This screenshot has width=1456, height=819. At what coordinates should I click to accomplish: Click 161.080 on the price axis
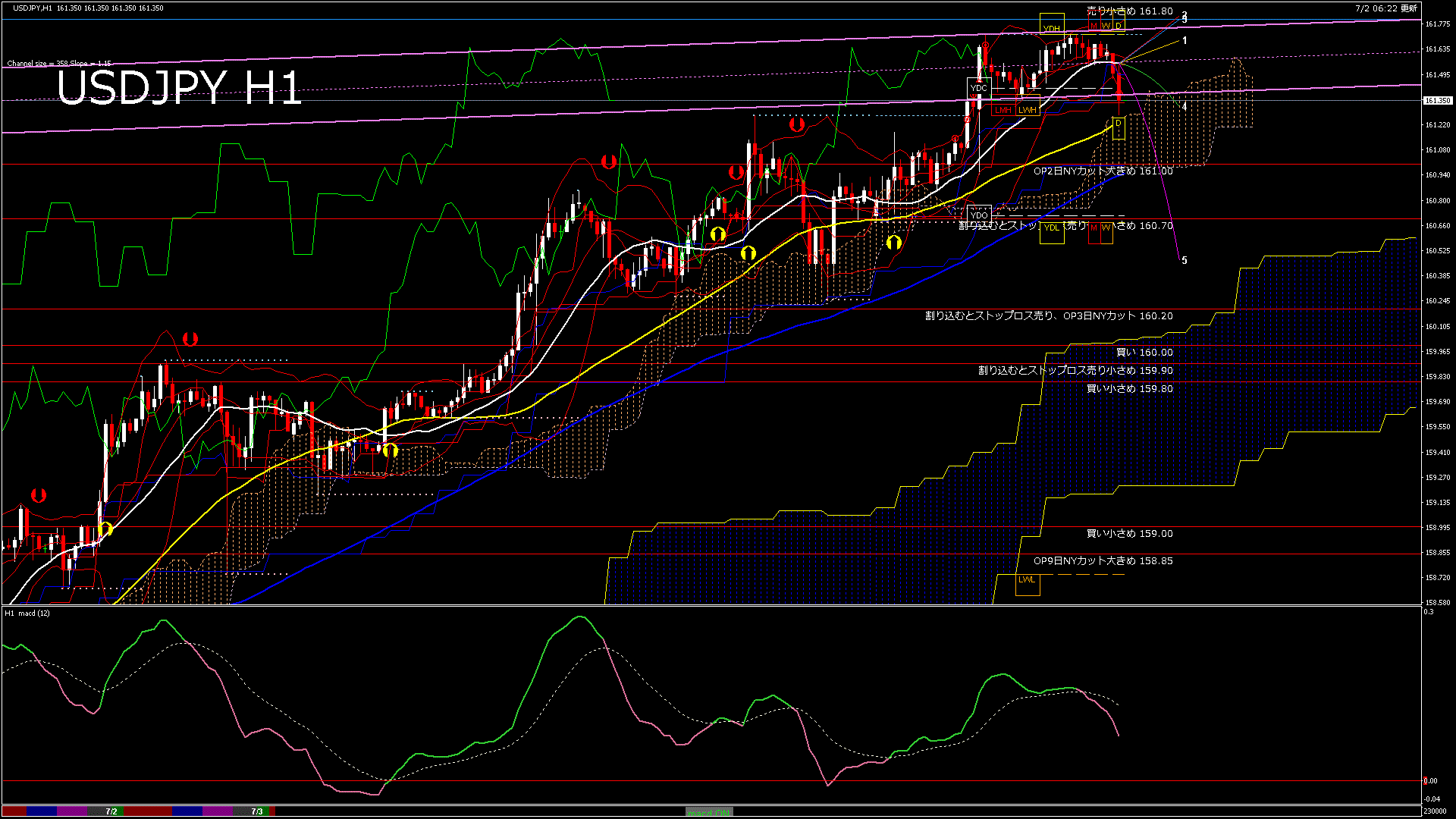click(1438, 150)
